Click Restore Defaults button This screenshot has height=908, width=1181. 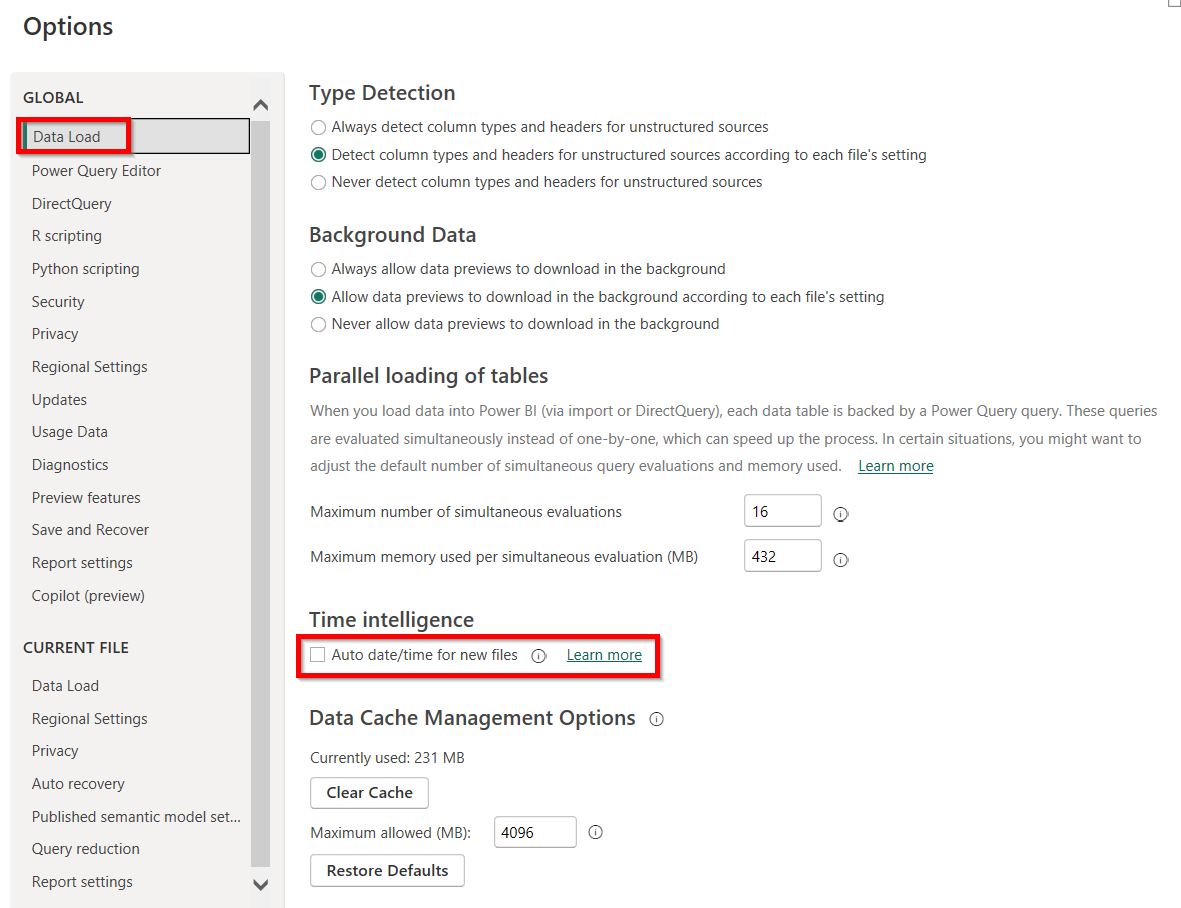(x=387, y=870)
